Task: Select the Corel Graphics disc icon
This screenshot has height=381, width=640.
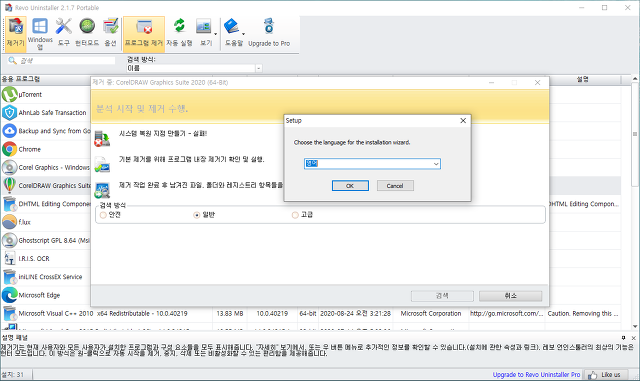Action: (9, 167)
